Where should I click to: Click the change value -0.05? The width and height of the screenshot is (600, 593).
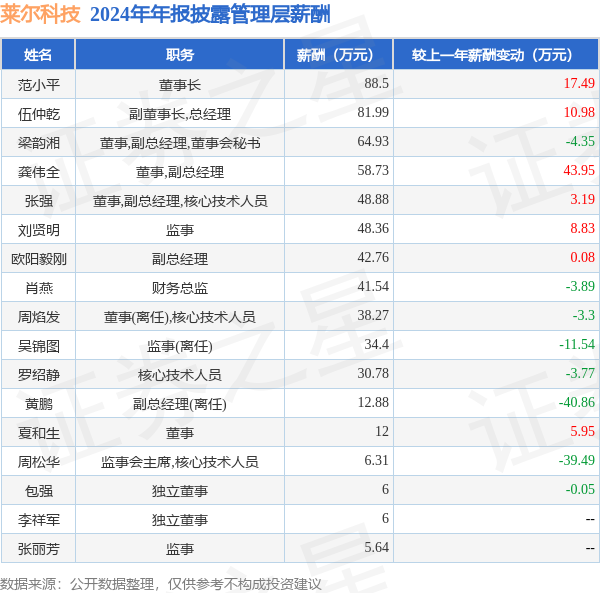click(580, 489)
